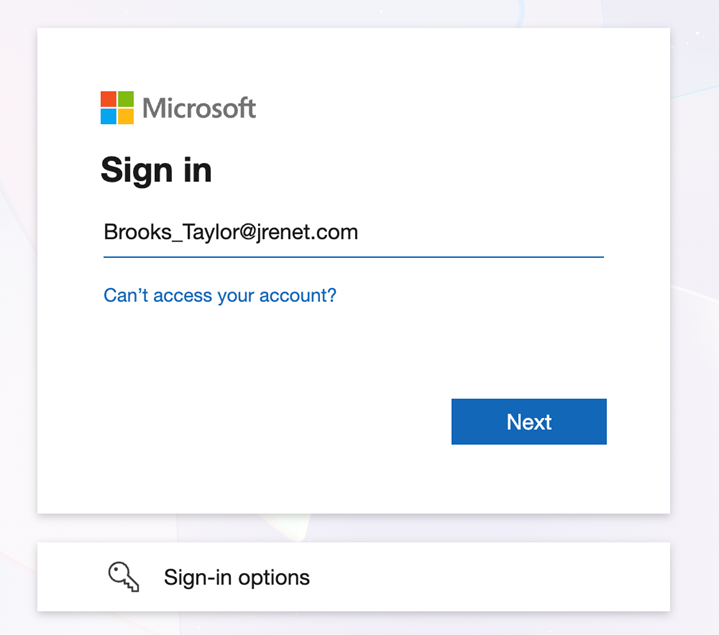Click the blue underline of email field
The image size is (719, 635).
[x=353, y=257]
